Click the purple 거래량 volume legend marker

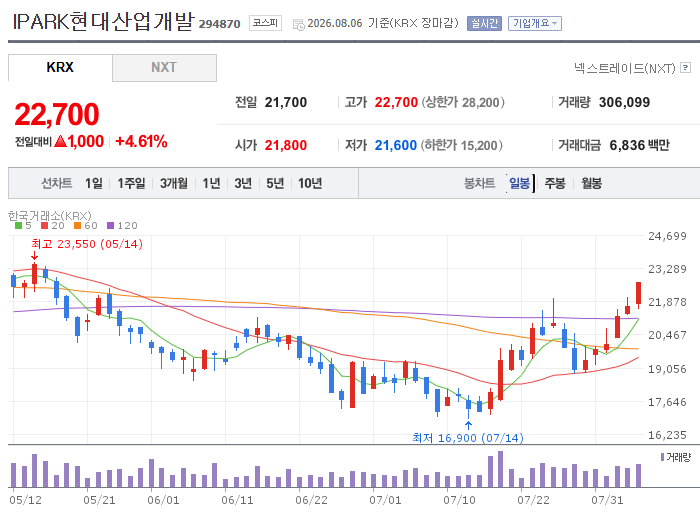pos(662,457)
